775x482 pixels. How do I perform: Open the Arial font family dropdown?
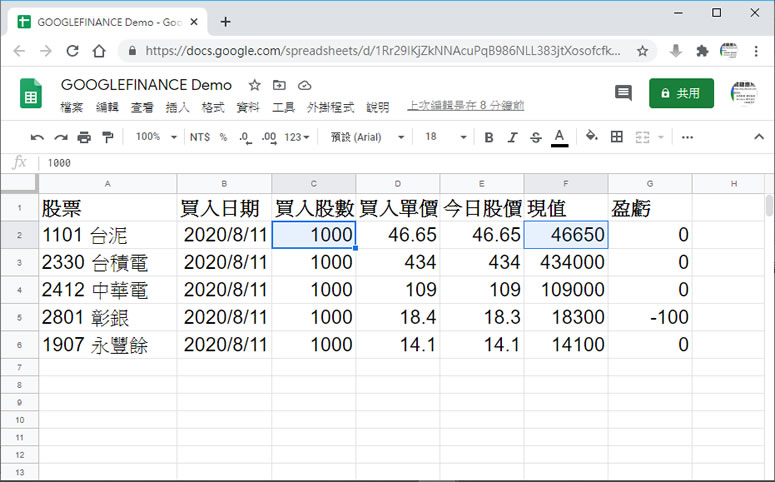367,137
